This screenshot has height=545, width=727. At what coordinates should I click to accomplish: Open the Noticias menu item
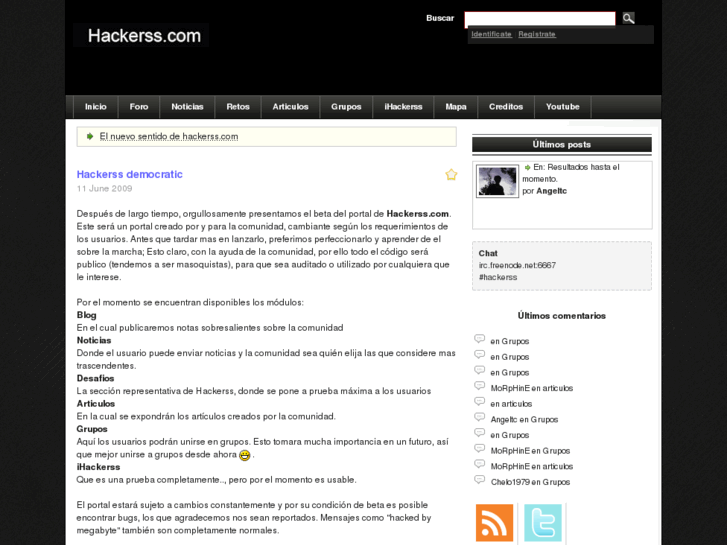click(x=187, y=107)
